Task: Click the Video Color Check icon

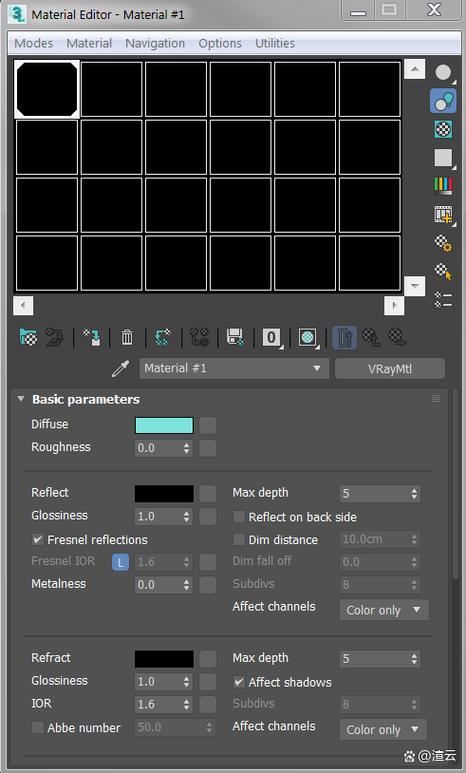Action: [x=443, y=186]
